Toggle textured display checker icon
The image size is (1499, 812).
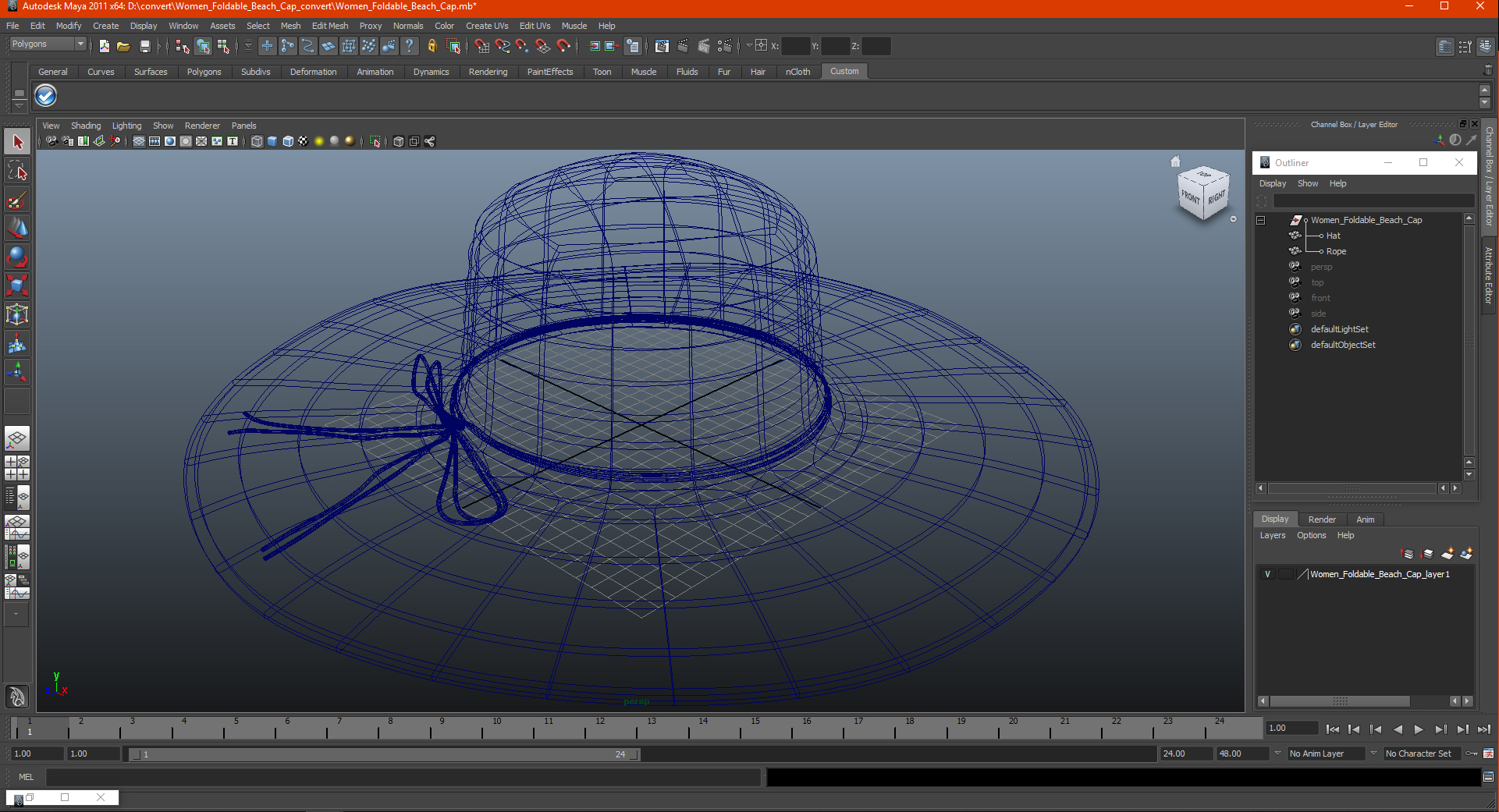point(304,141)
